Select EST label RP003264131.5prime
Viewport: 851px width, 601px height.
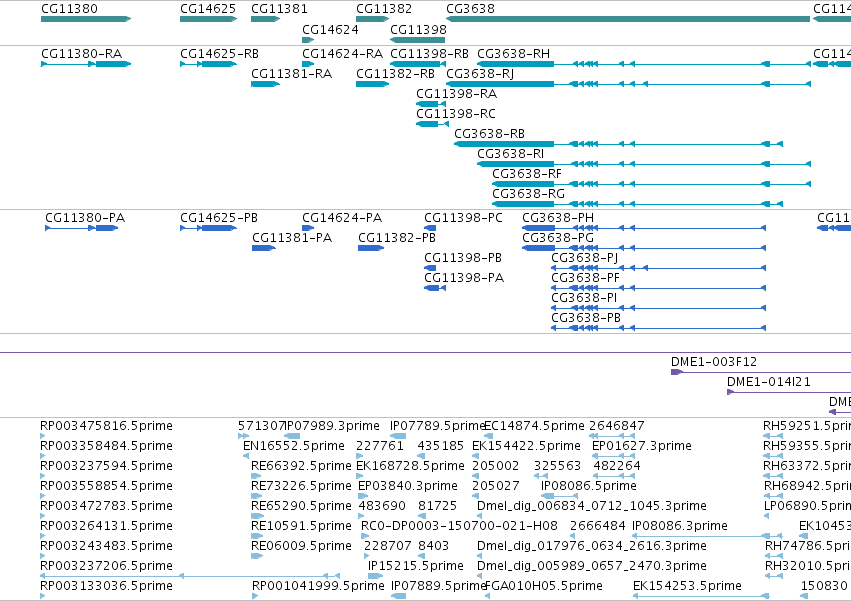tap(106, 526)
